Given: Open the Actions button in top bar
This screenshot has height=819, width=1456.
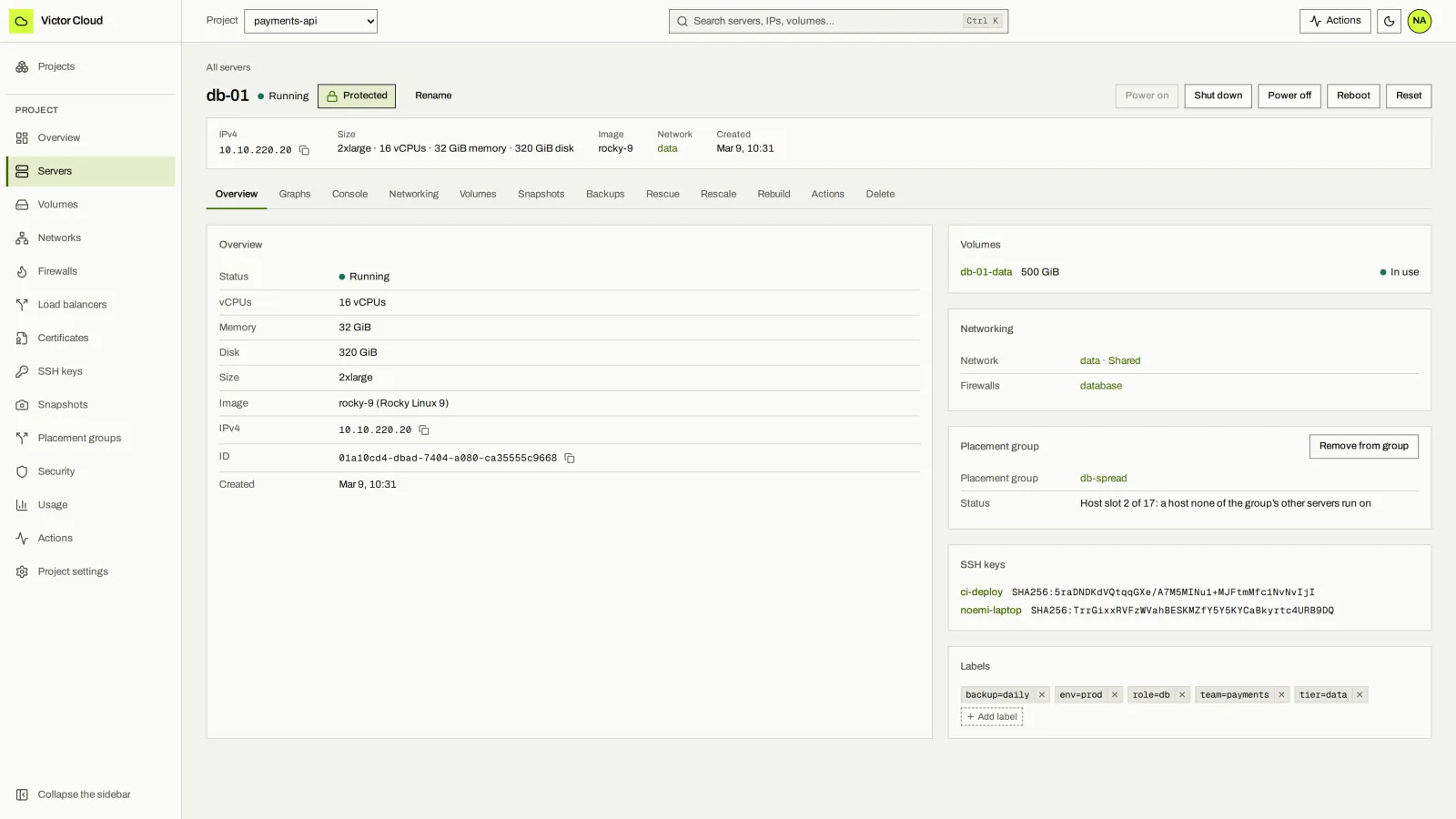Looking at the screenshot, I should pyautogui.click(x=1335, y=21).
